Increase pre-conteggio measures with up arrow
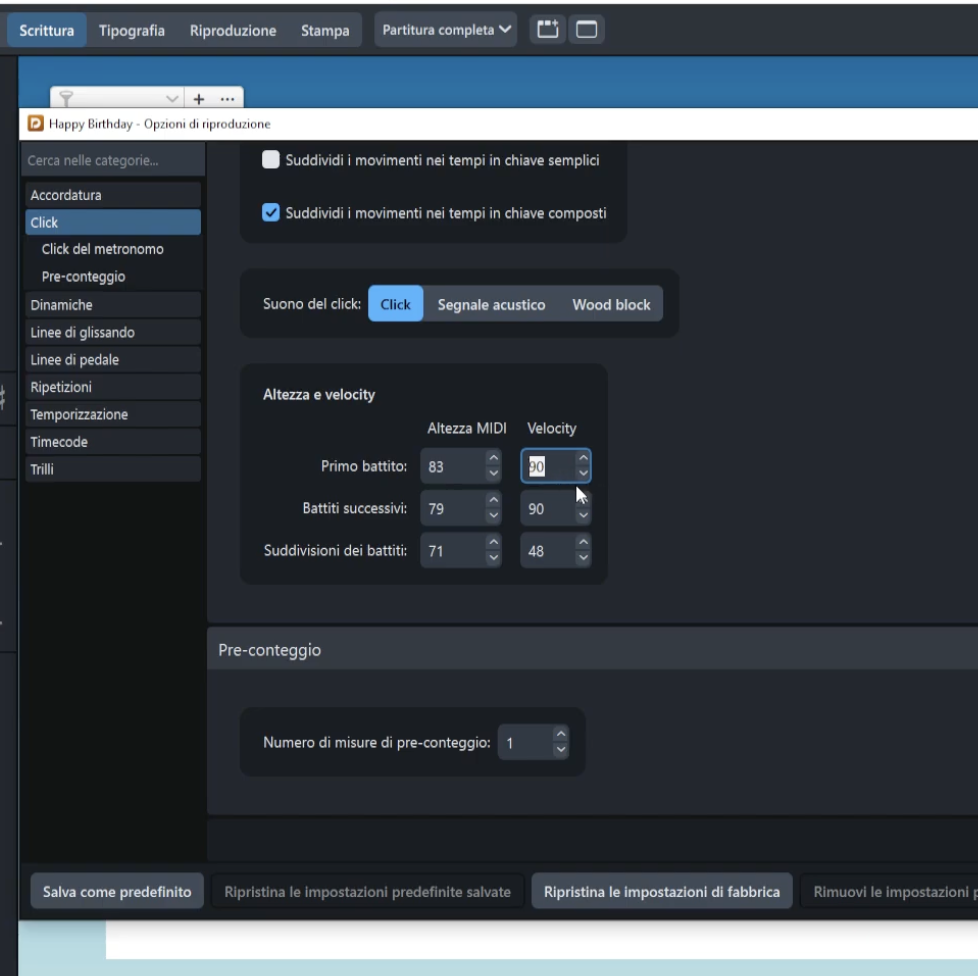 coord(561,736)
